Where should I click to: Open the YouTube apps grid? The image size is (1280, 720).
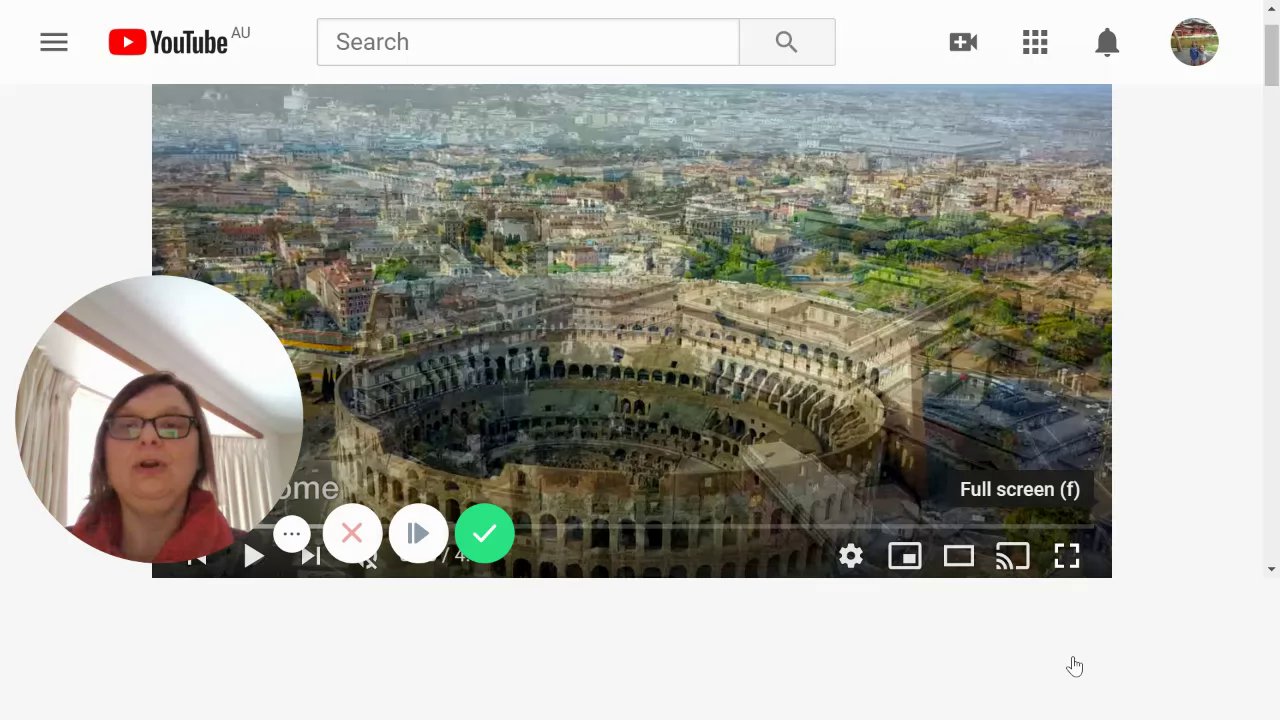point(1035,42)
